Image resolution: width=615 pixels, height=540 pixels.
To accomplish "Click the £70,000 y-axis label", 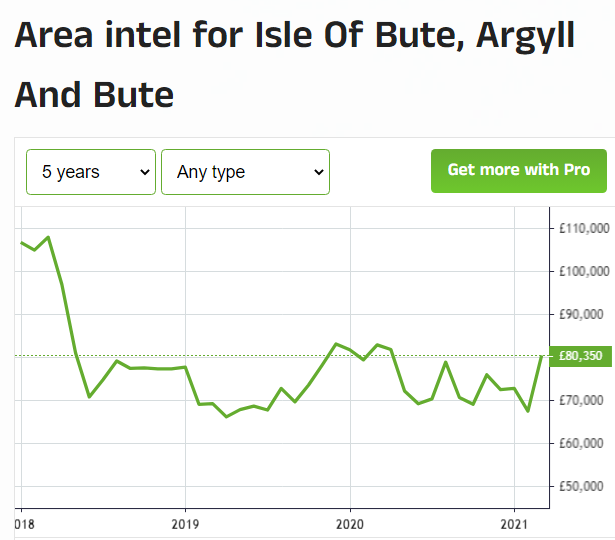I will pos(584,401).
